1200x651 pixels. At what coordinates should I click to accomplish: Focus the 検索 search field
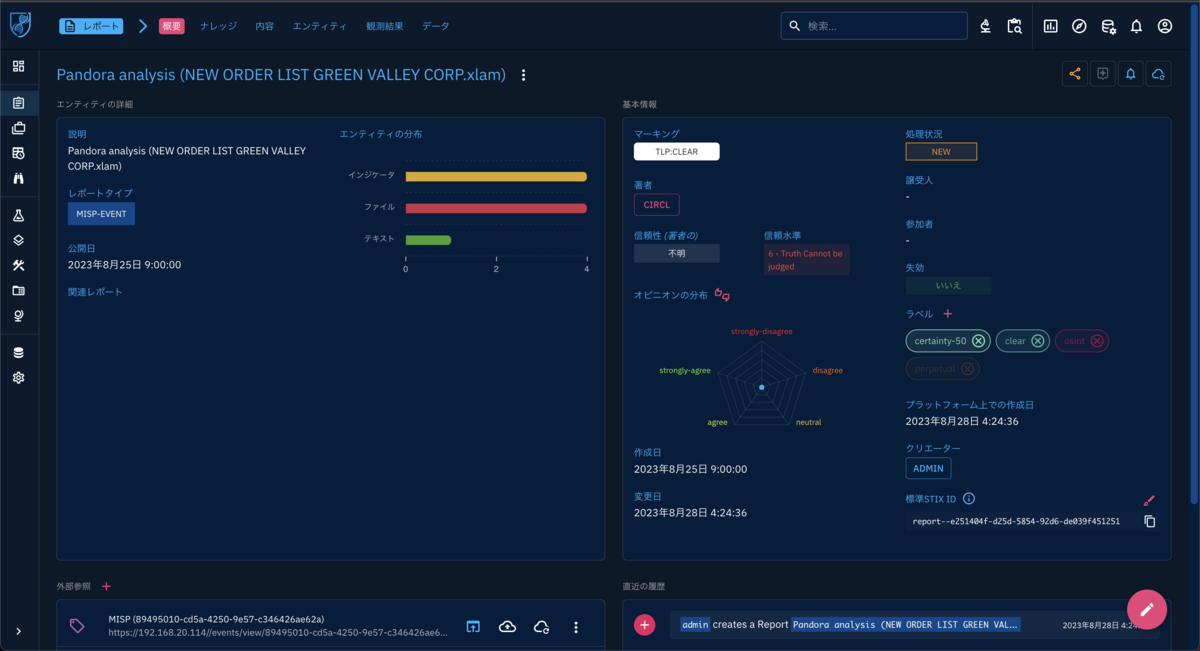pos(874,26)
